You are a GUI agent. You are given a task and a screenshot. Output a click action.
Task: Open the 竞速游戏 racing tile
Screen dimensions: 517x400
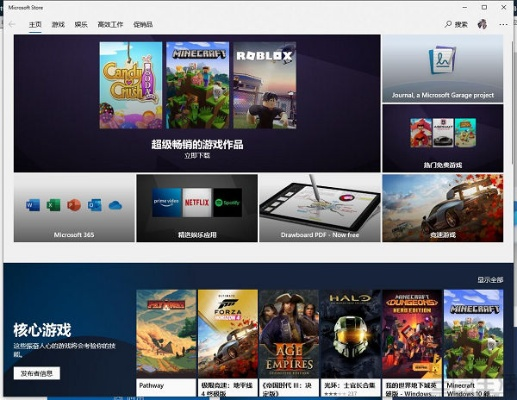(443, 208)
